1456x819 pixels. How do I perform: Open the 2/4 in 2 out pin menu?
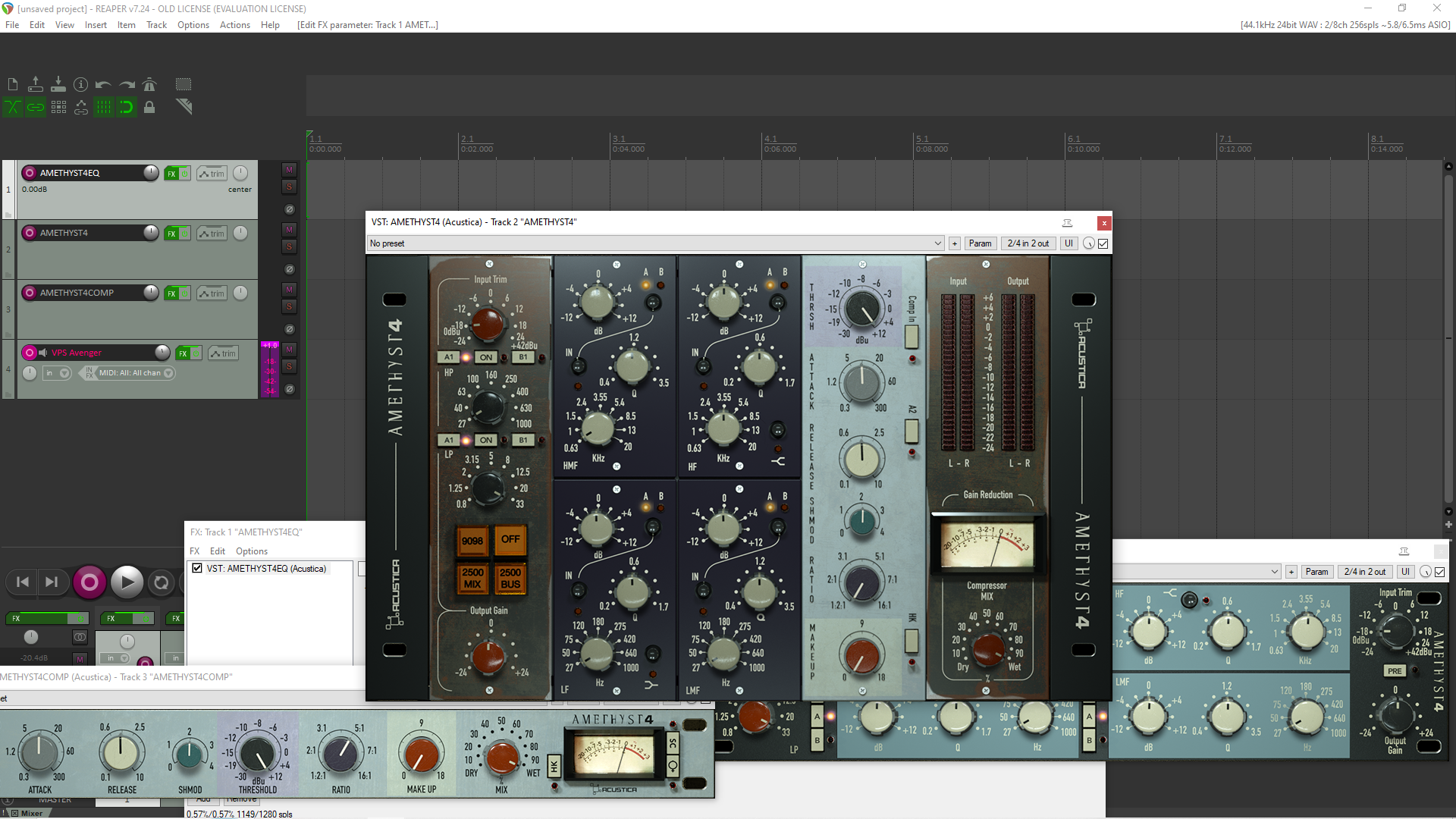1028,243
